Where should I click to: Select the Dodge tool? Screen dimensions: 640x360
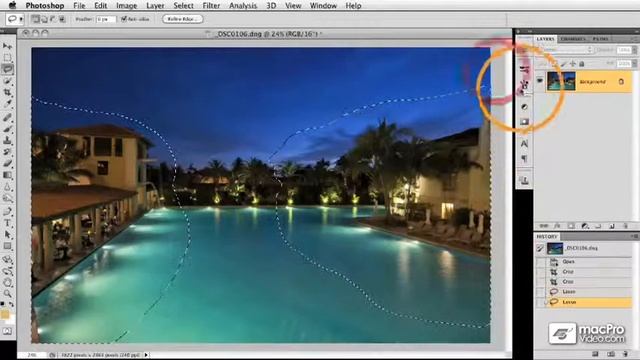(x=7, y=198)
